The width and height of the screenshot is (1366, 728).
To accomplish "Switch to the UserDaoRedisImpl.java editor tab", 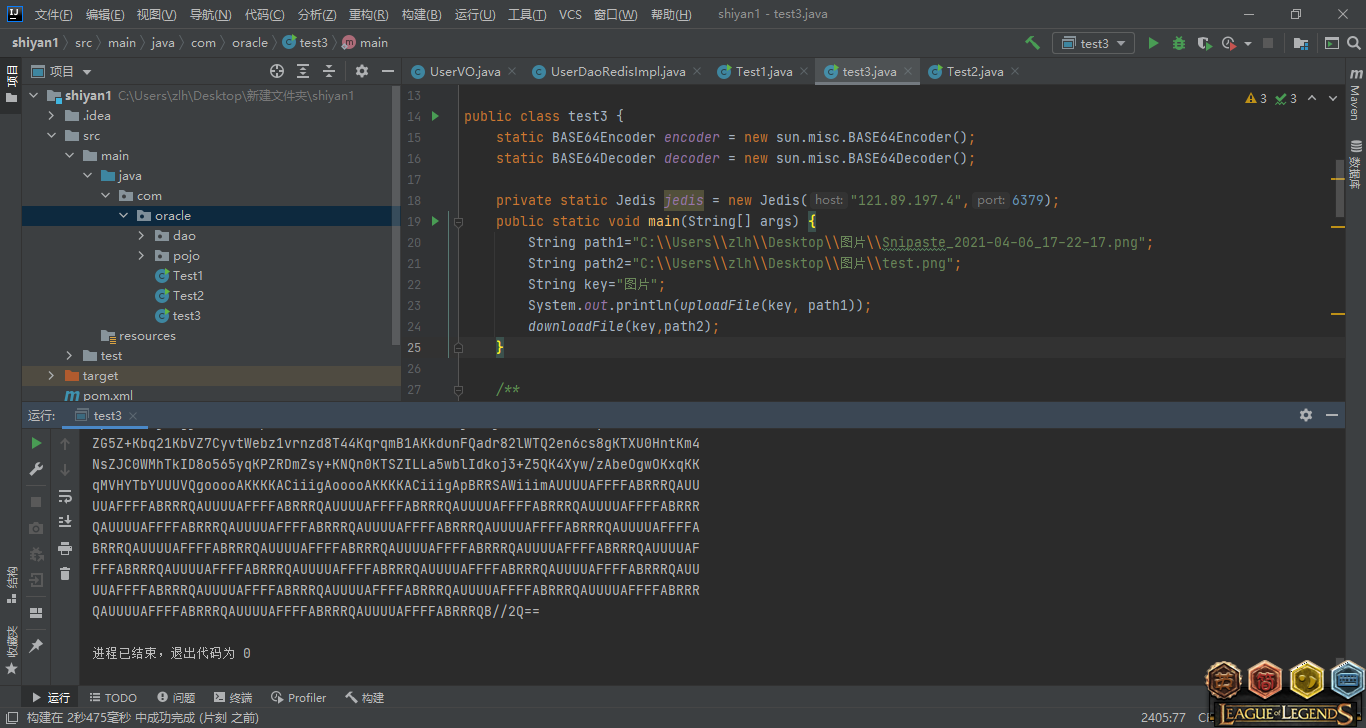I will pyautogui.click(x=617, y=71).
